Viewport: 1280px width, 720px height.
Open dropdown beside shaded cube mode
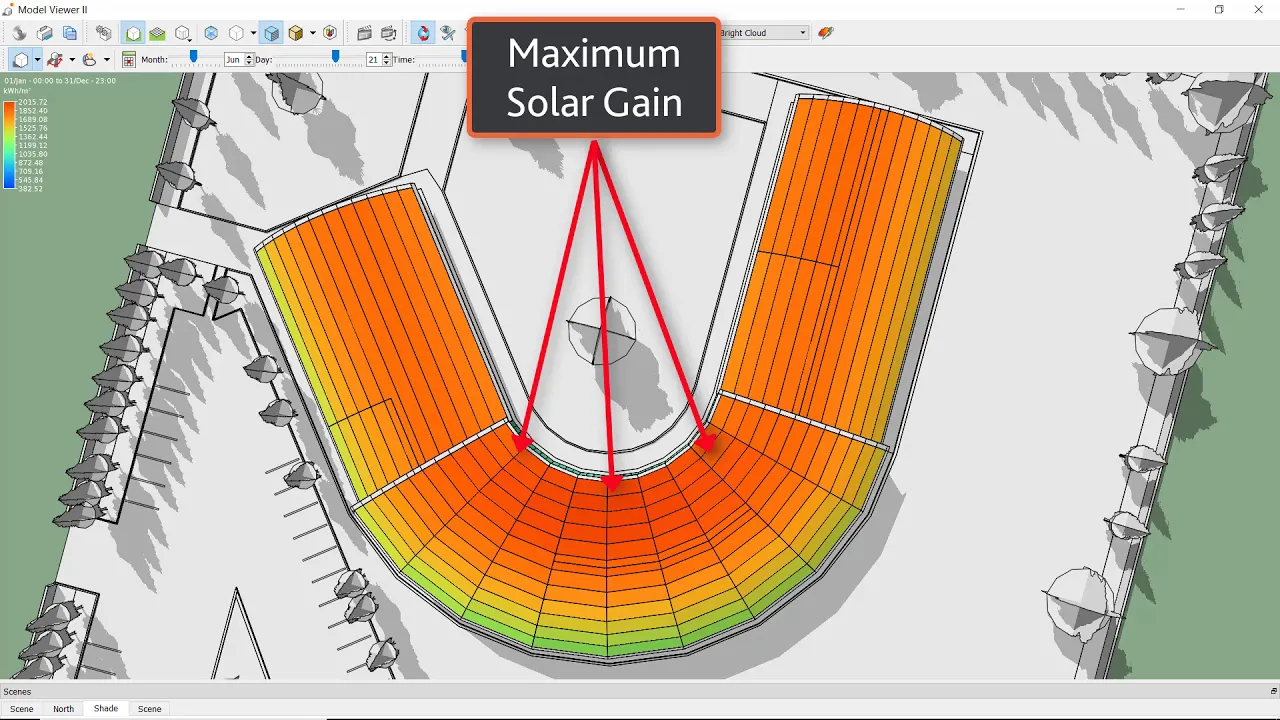pyautogui.click(x=37, y=60)
